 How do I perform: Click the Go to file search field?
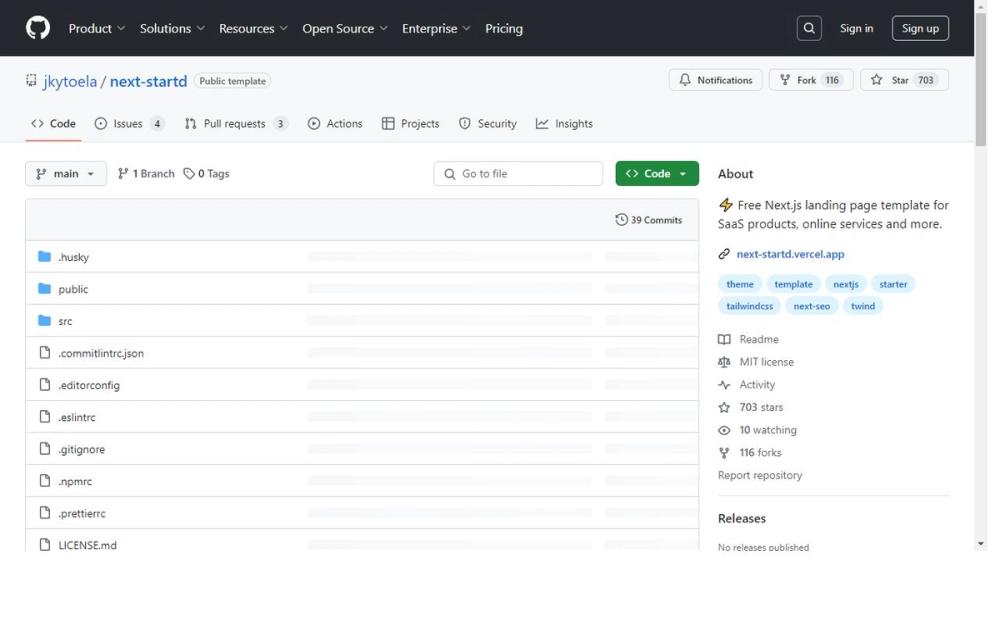pos(518,173)
